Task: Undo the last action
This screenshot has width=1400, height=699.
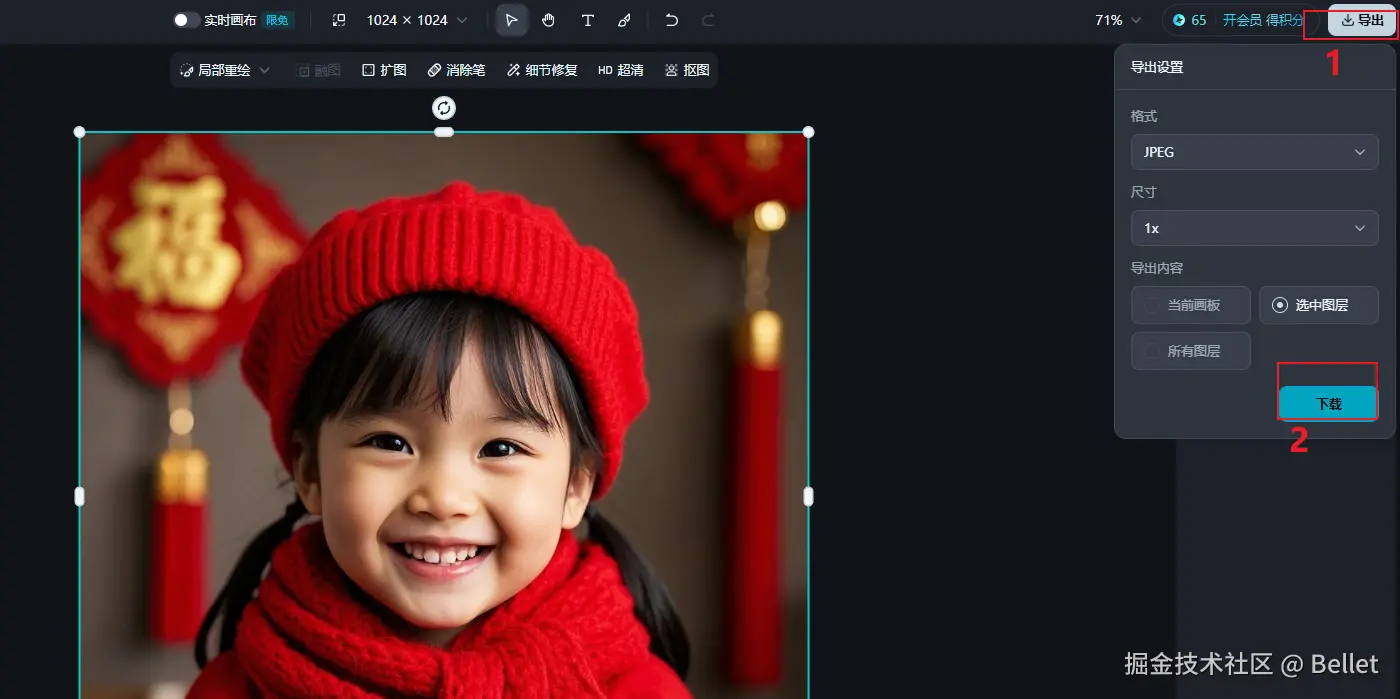Action: tap(672, 20)
